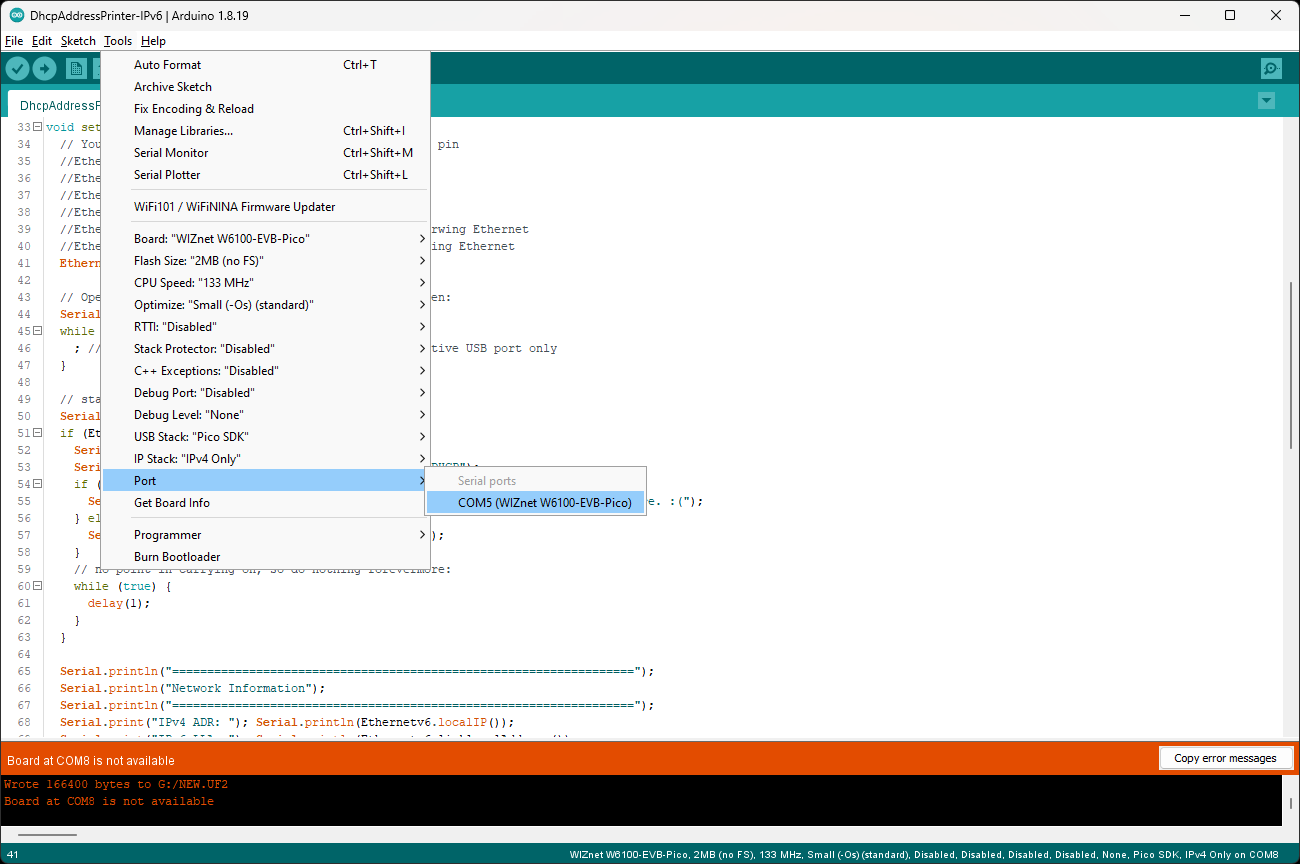Expand the CPU Speed "133 MHz" submenu

(x=266, y=283)
